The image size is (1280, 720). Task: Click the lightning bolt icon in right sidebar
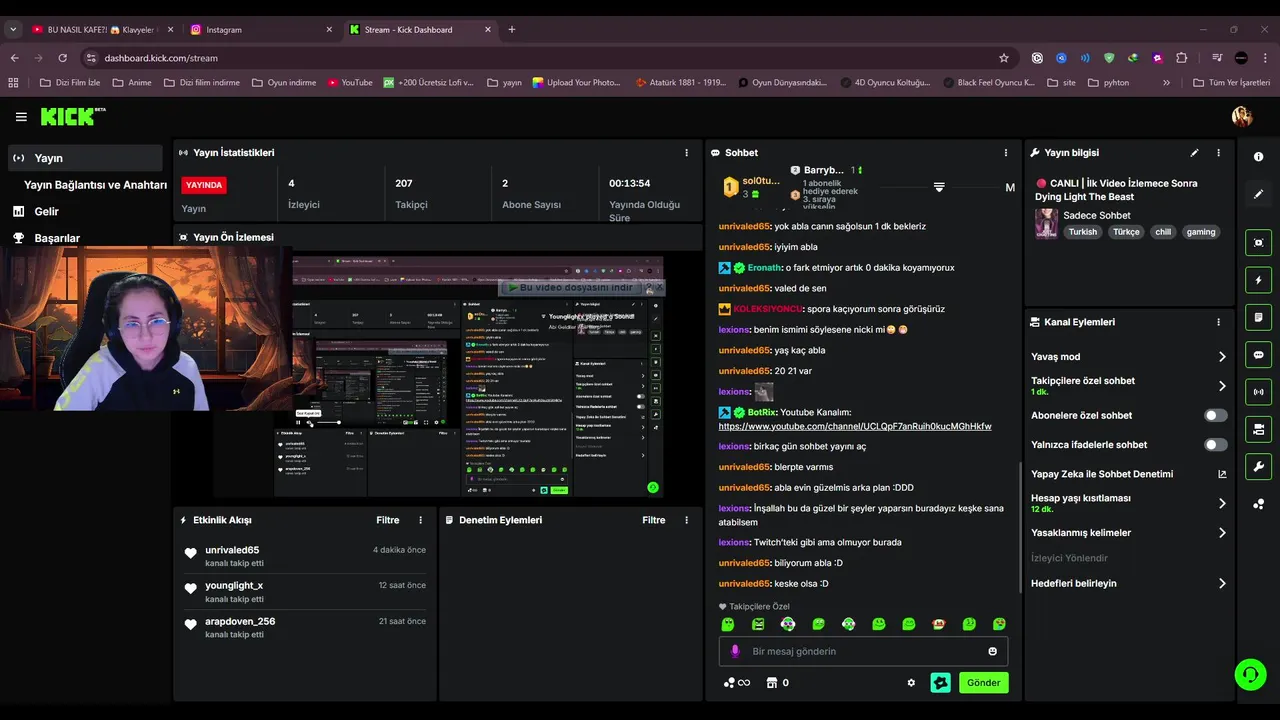(x=1258, y=280)
